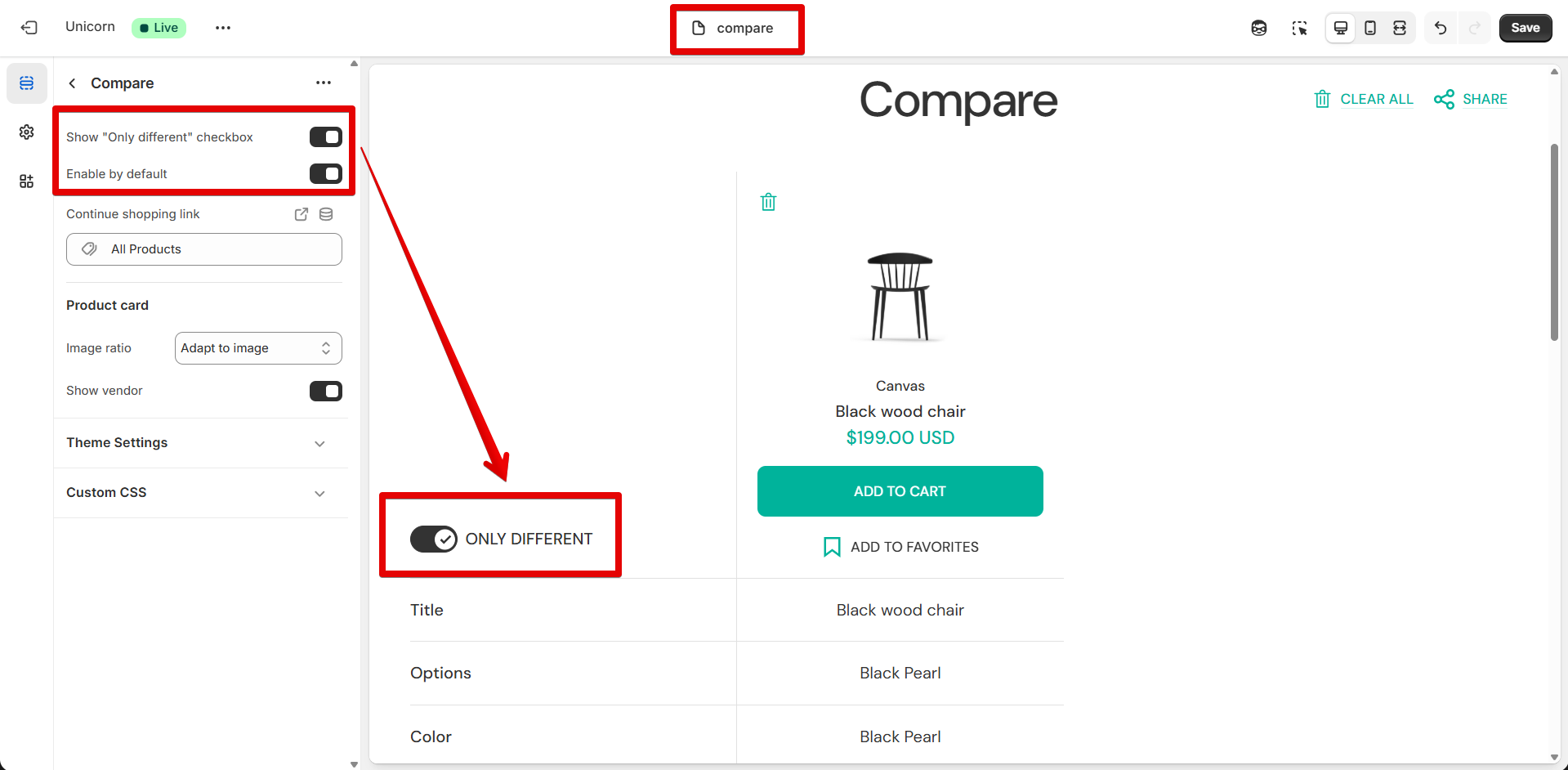Open the compare template selector
The height and width of the screenshot is (770, 1568).
pos(735,29)
